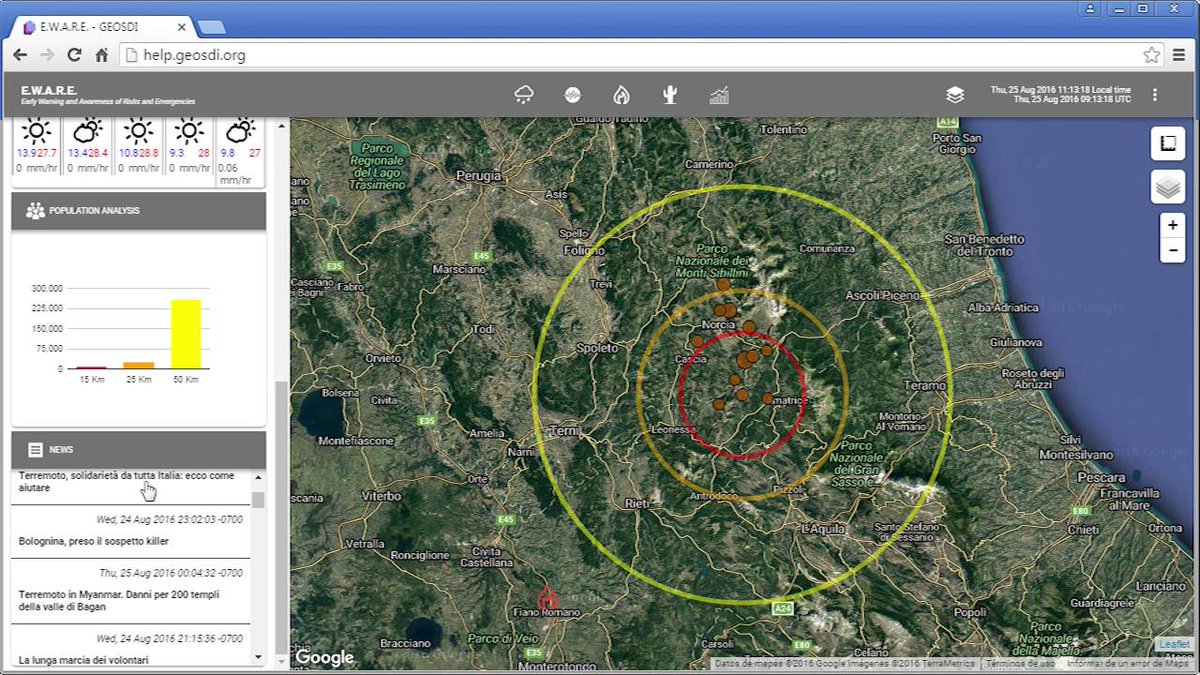Click the Spoleto town label on map
This screenshot has height=675, width=1200.
(x=598, y=348)
